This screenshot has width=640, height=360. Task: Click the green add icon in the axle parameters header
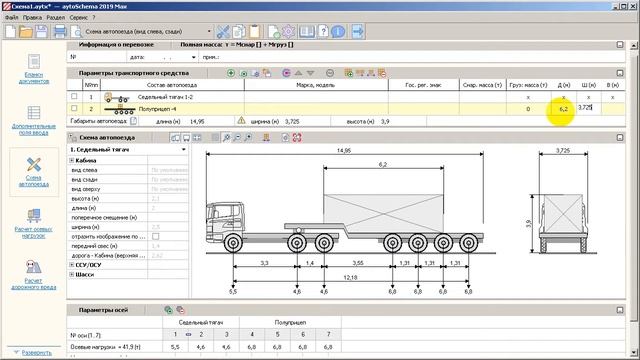168,310
